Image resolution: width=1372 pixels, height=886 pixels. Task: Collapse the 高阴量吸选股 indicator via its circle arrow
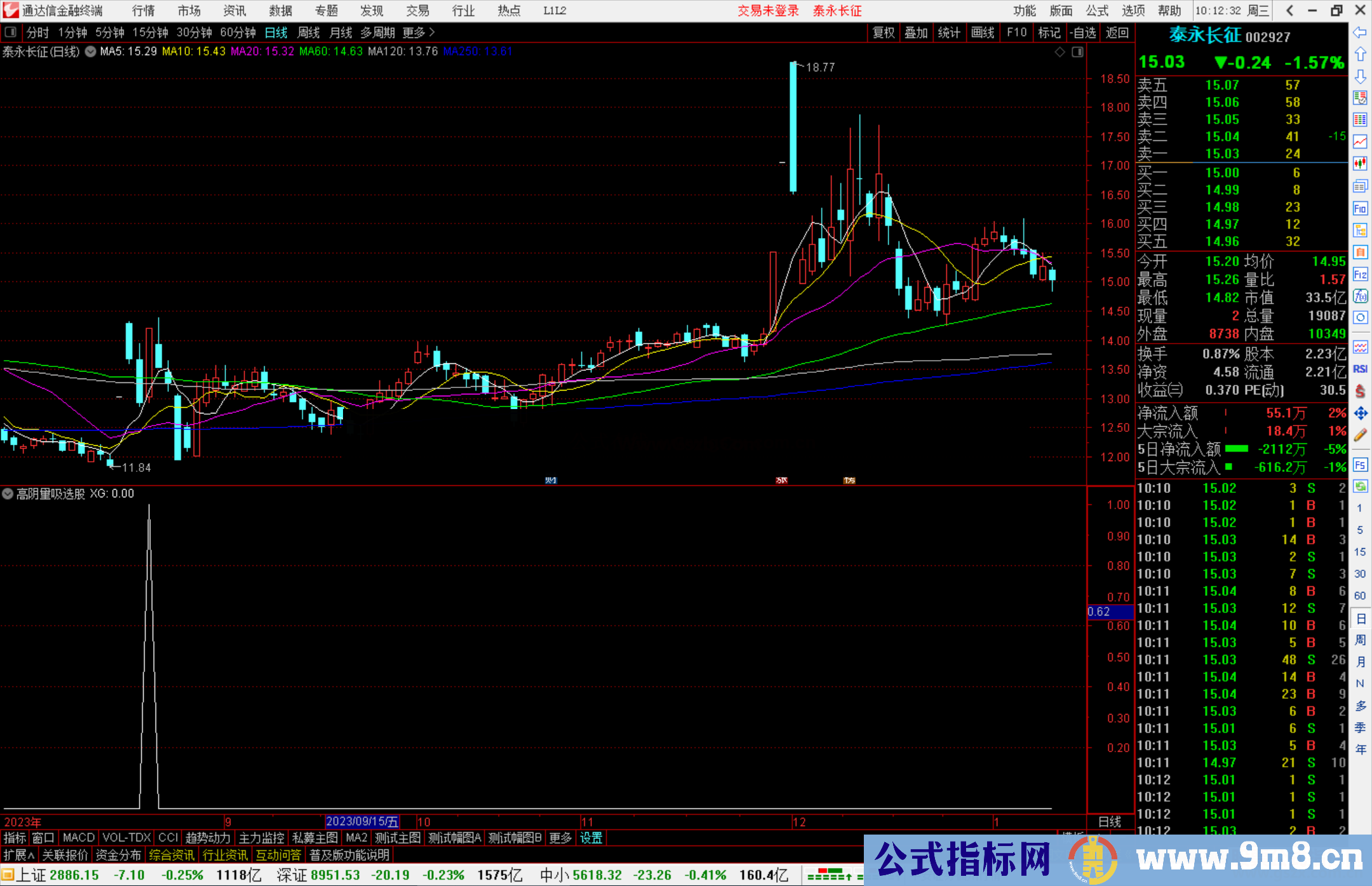point(8,493)
